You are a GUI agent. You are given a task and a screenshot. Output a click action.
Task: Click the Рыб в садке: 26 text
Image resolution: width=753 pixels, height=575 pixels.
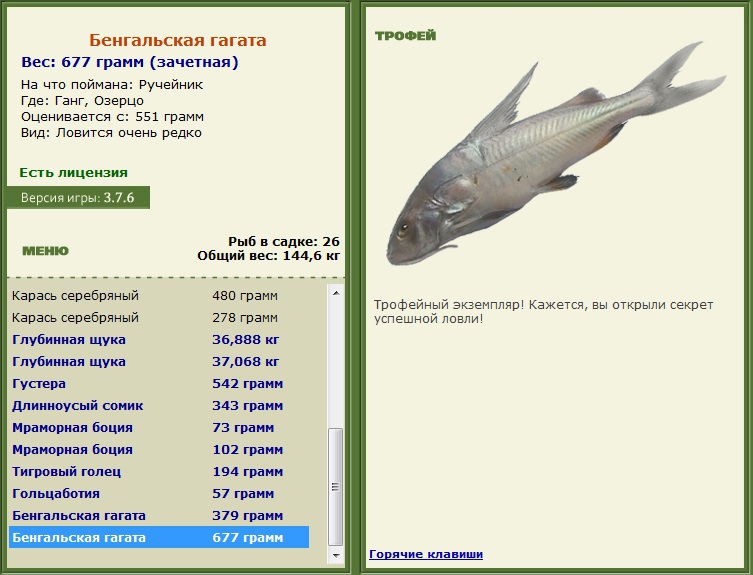283,241
